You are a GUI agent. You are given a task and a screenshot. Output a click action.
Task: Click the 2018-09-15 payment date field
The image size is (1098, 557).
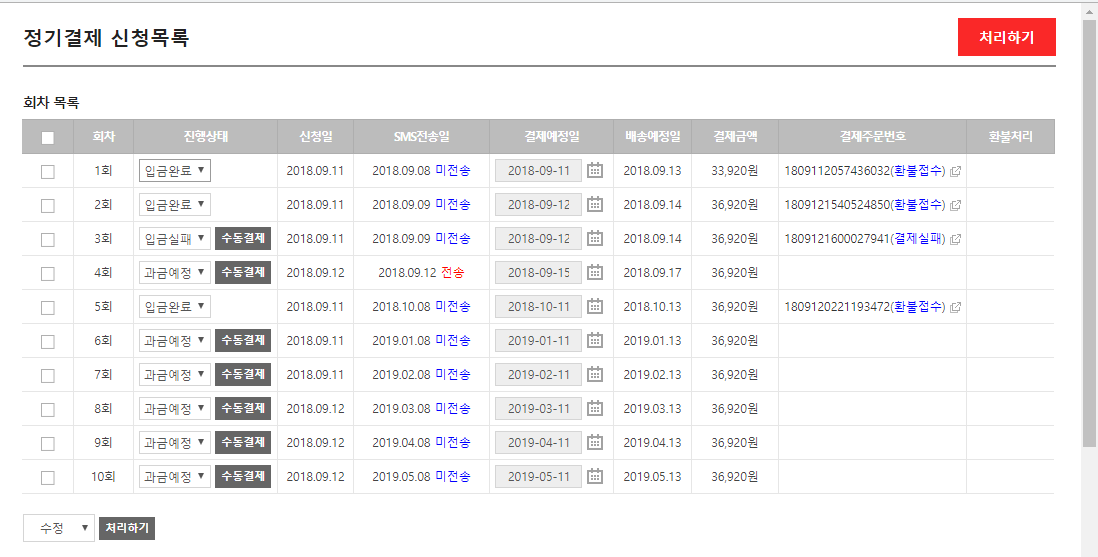pyautogui.click(x=538, y=273)
